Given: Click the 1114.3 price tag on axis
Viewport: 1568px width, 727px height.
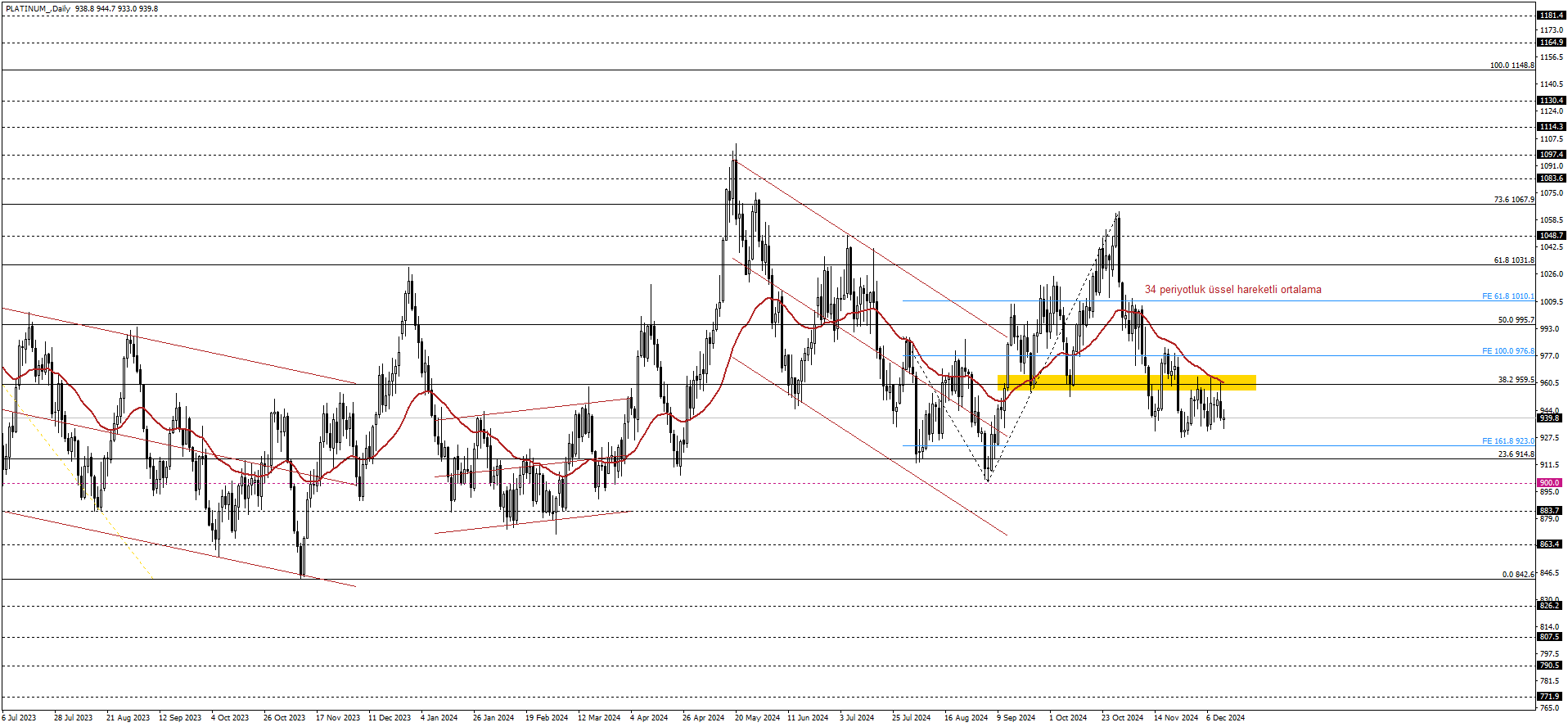Looking at the screenshot, I should pyautogui.click(x=1551, y=127).
